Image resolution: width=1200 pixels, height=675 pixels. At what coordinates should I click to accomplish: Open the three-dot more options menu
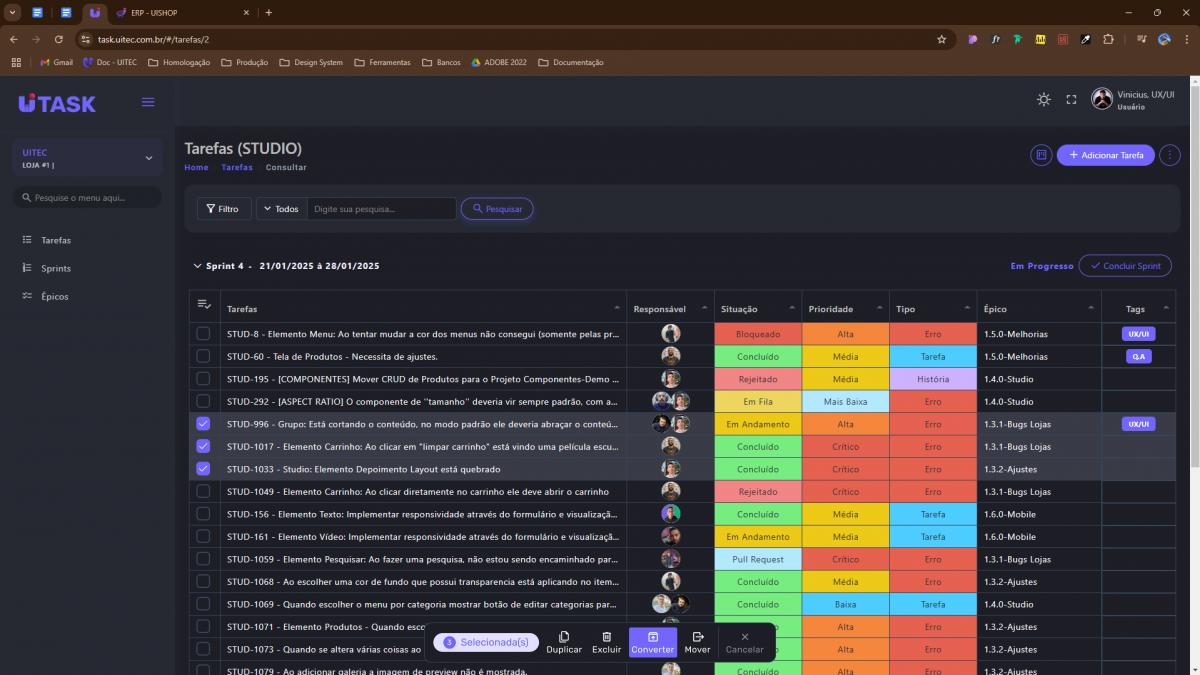(1170, 155)
